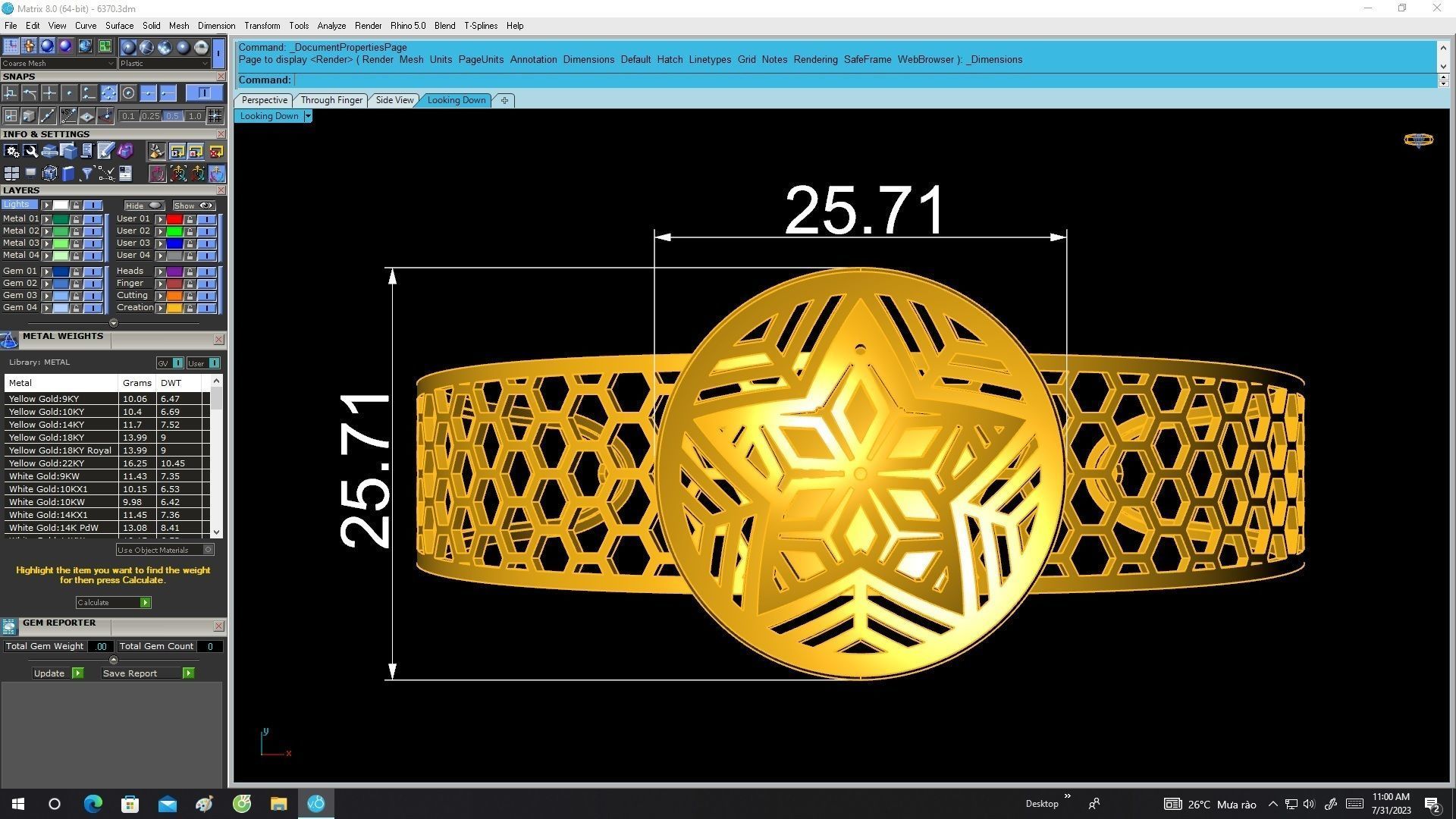This screenshot has width=1456, height=819.
Task: Click the green four-square layout icon
Action: (104, 46)
